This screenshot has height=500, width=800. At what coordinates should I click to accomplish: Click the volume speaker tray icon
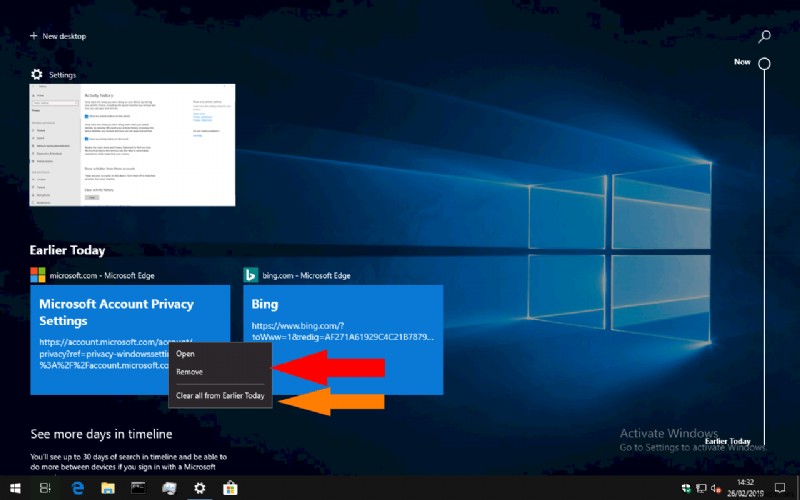point(716,489)
